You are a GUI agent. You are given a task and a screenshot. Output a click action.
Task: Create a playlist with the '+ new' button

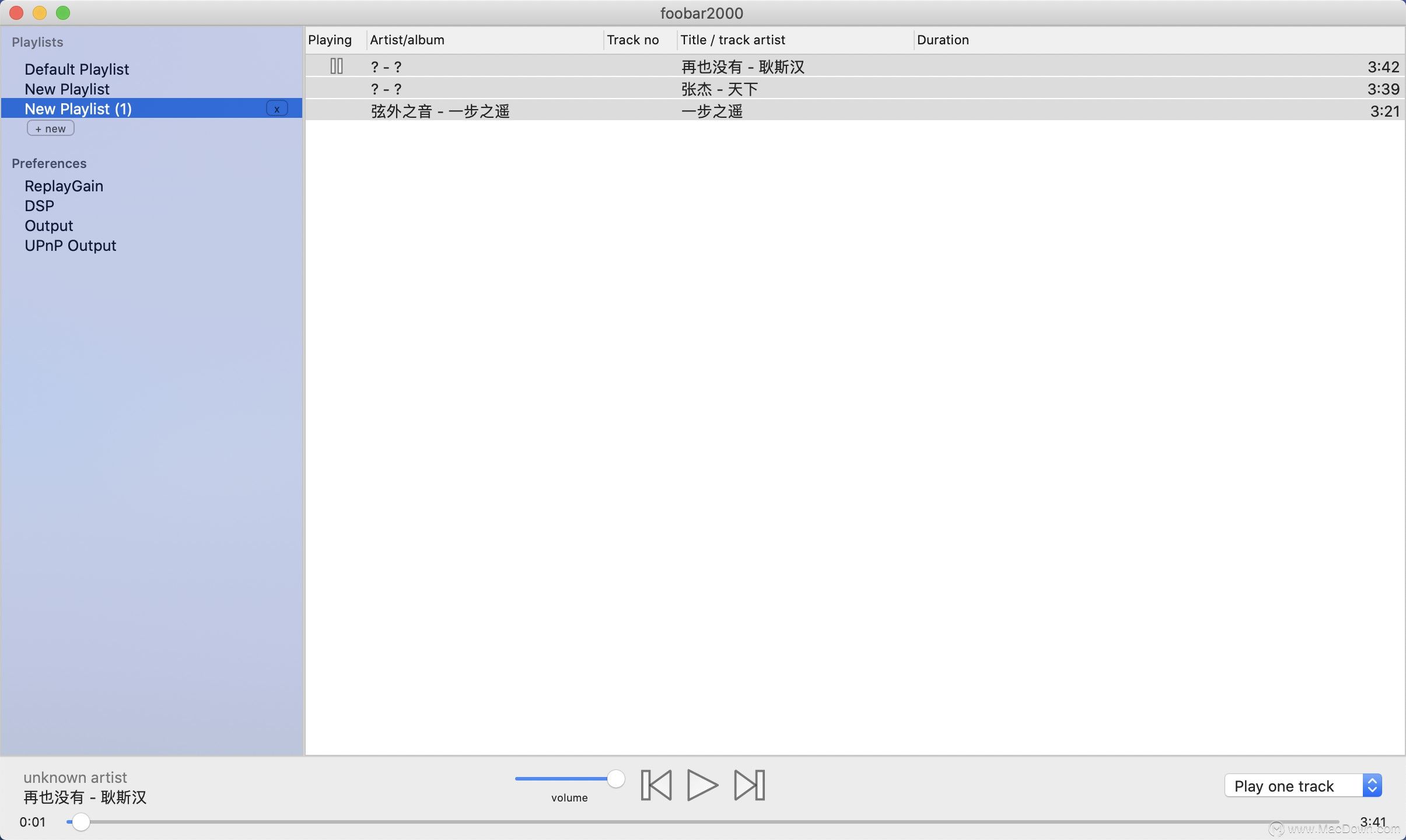click(x=50, y=128)
